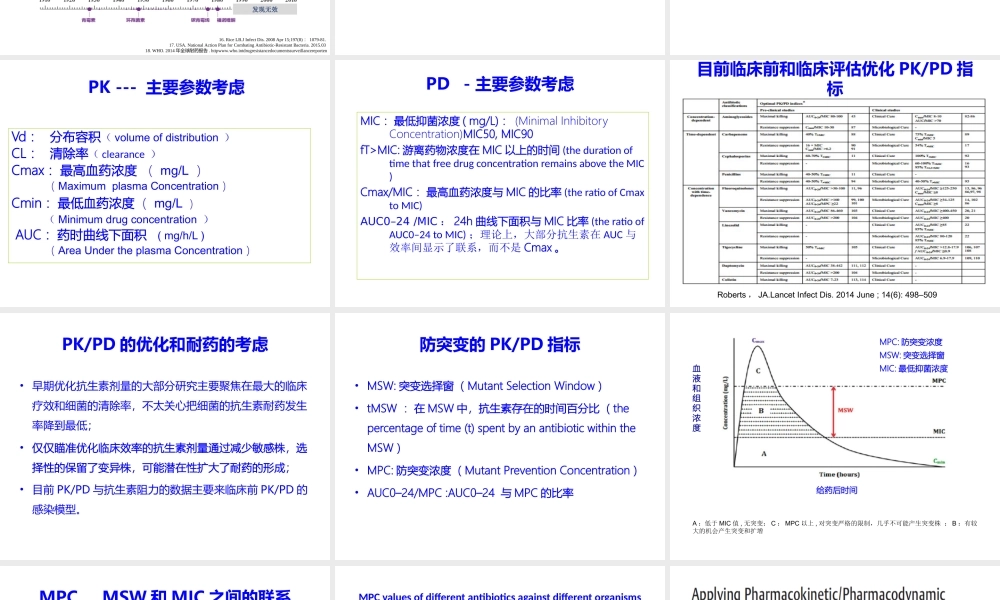Viewport: 1000px width, 600px height.
Task: Click the 'MIC: 最低抑菌浓度' chart legend entry
Action: coord(913,369)
